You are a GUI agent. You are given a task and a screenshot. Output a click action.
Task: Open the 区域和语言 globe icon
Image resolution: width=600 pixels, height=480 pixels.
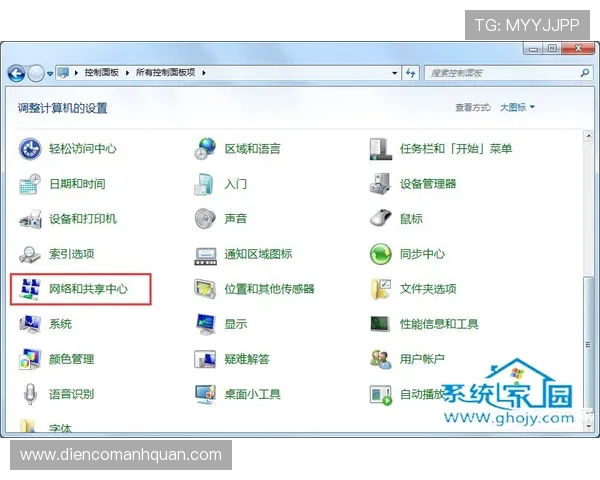coord(205,149)
